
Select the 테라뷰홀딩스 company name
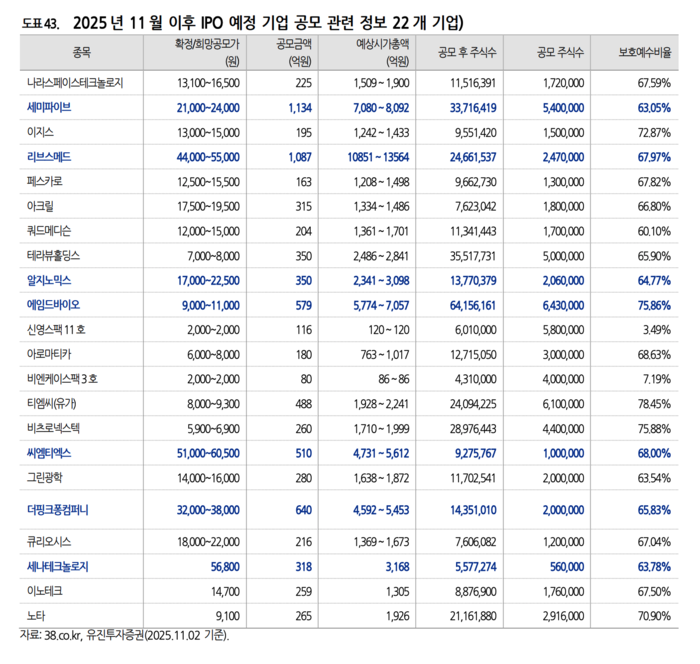click(54, 256)
